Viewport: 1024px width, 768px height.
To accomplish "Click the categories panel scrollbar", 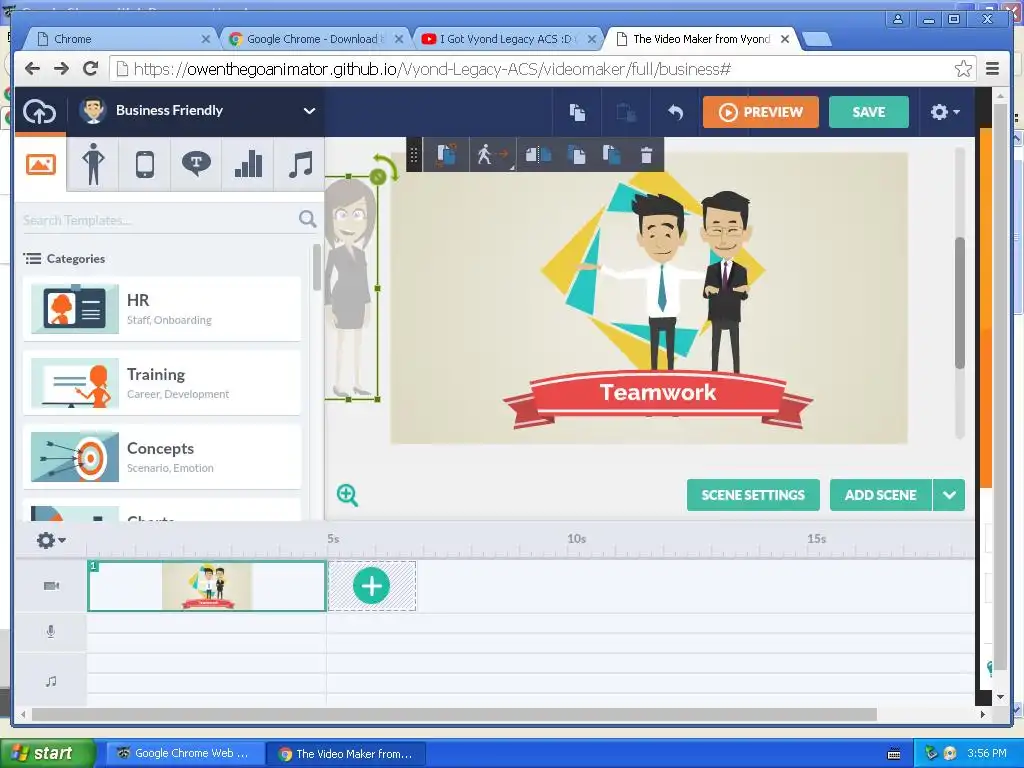I will point(317,266).
